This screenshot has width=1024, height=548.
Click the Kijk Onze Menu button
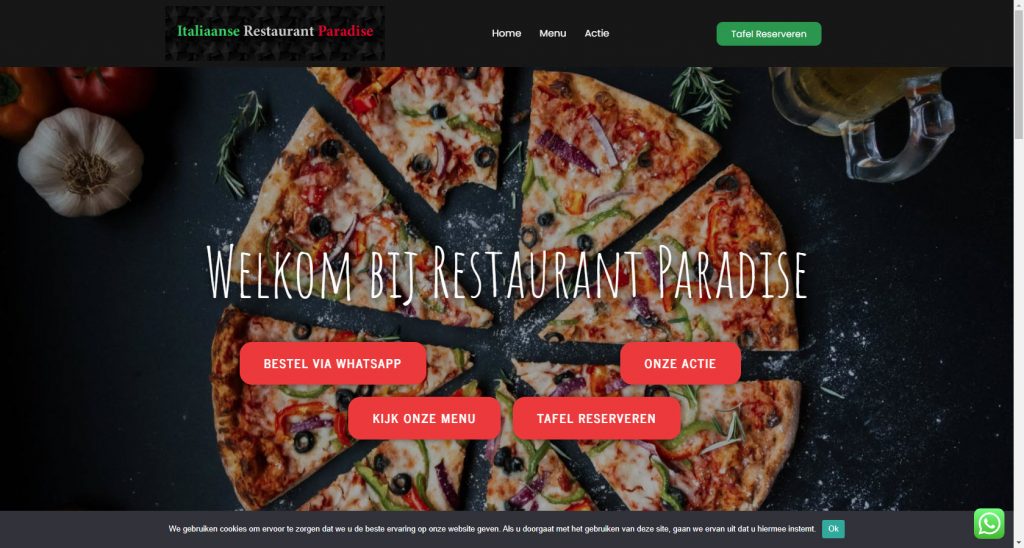tap(424, 418)
